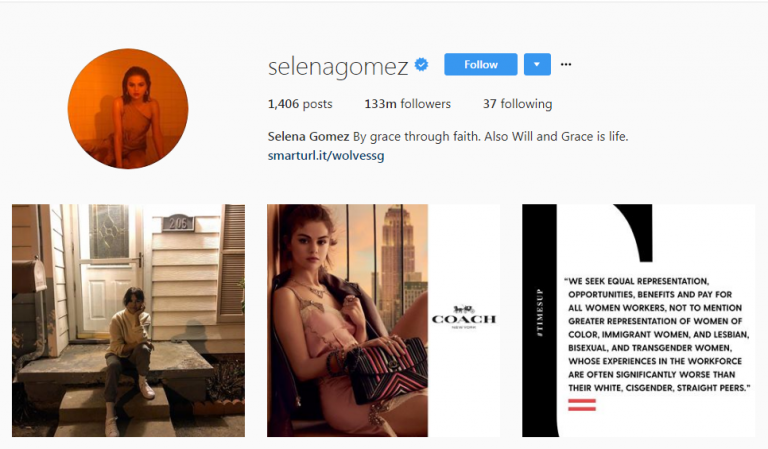
Task: Click the house number 206 plaque
Action: pos(178,223)
